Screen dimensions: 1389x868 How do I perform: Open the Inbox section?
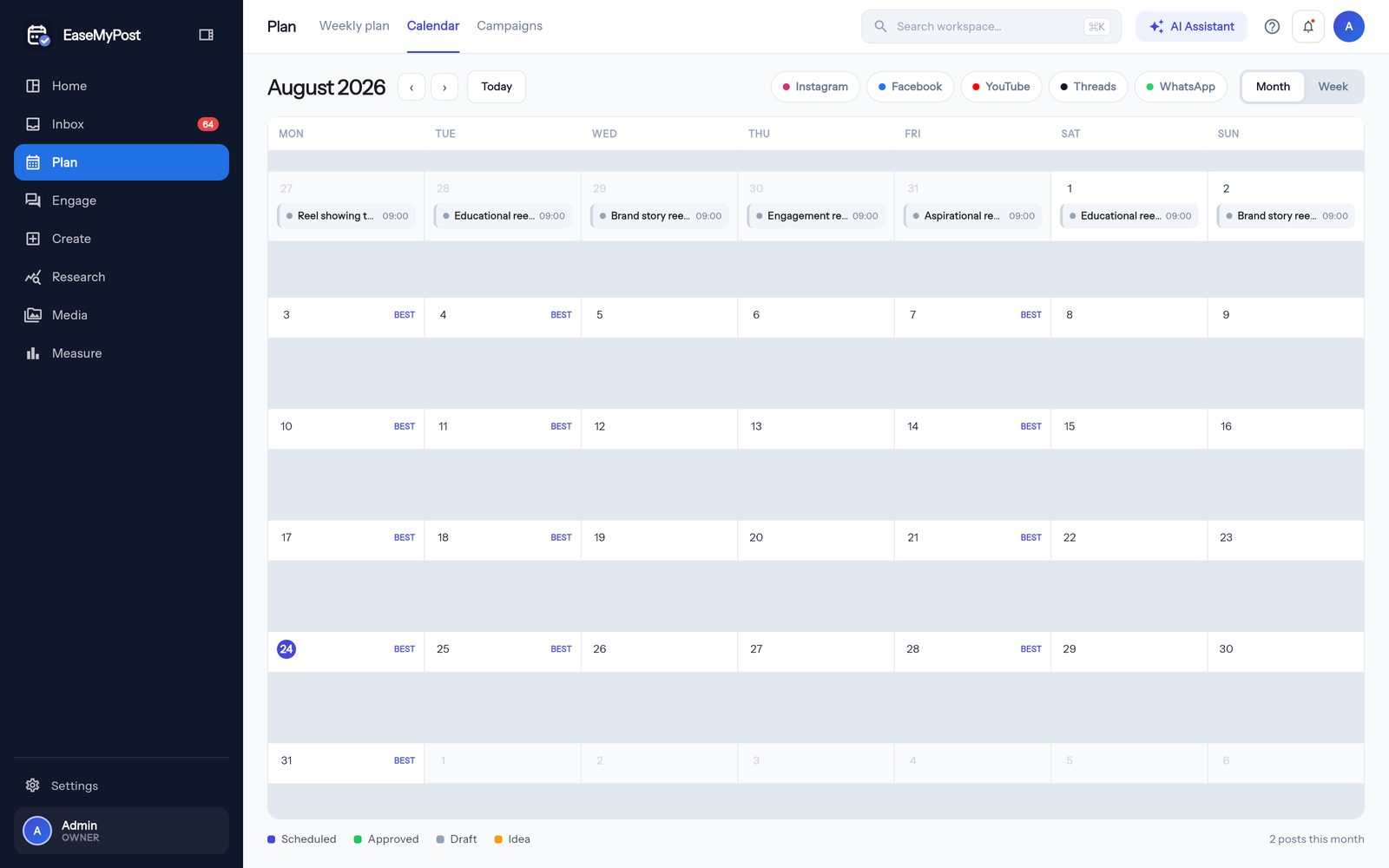pos(122,124)
